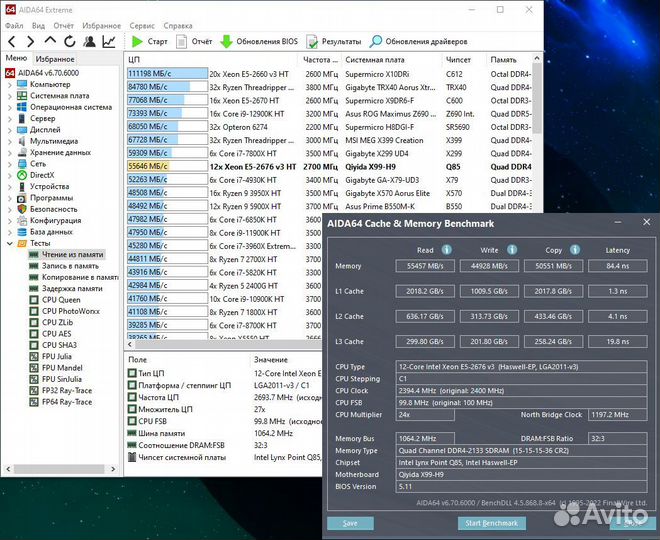Click vertical scrollbar up arrow in results list
This screenshot has height=540, width=660.
point(537,59)
